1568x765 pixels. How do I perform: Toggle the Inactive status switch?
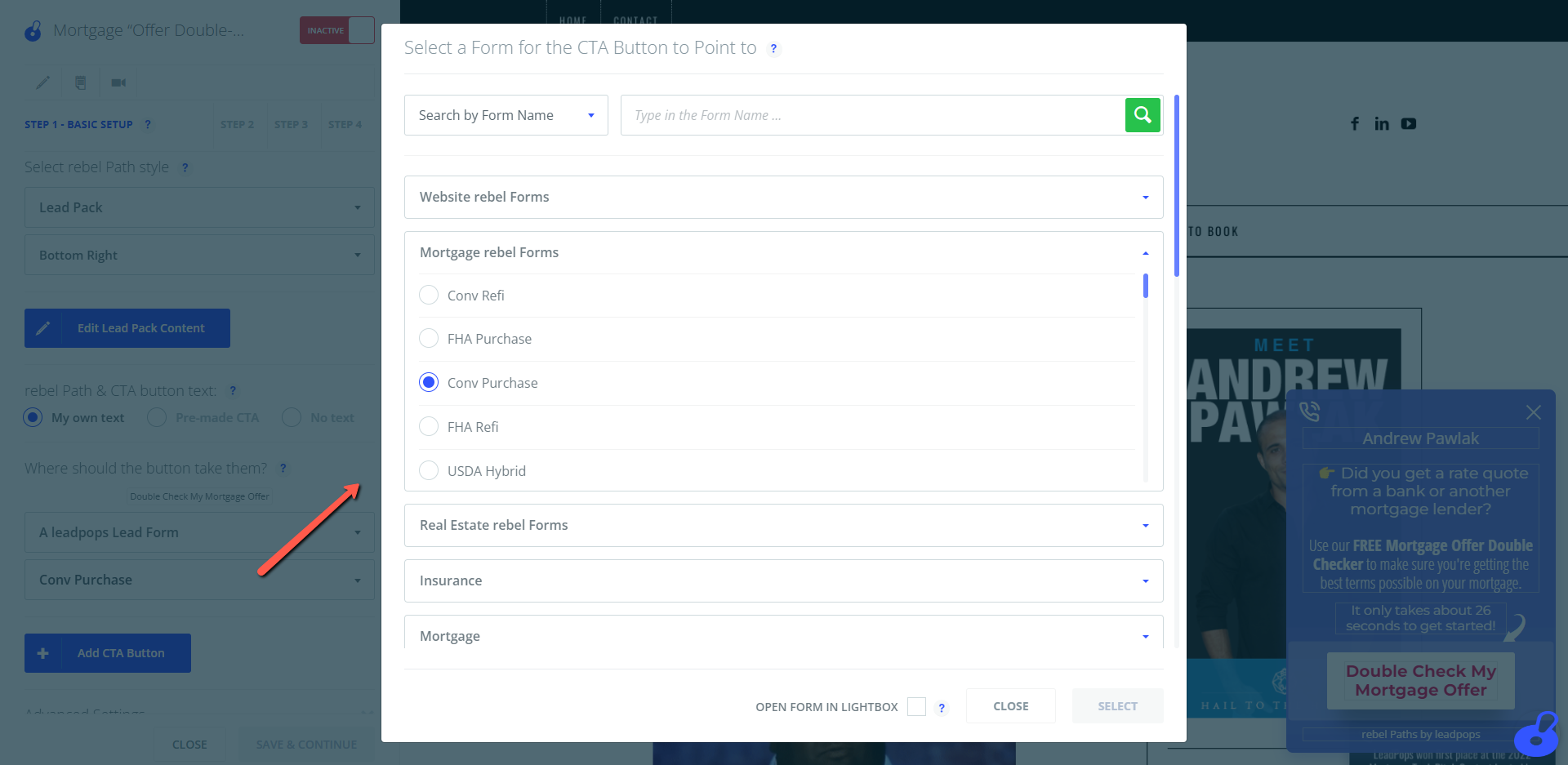(x=337, y=30)
